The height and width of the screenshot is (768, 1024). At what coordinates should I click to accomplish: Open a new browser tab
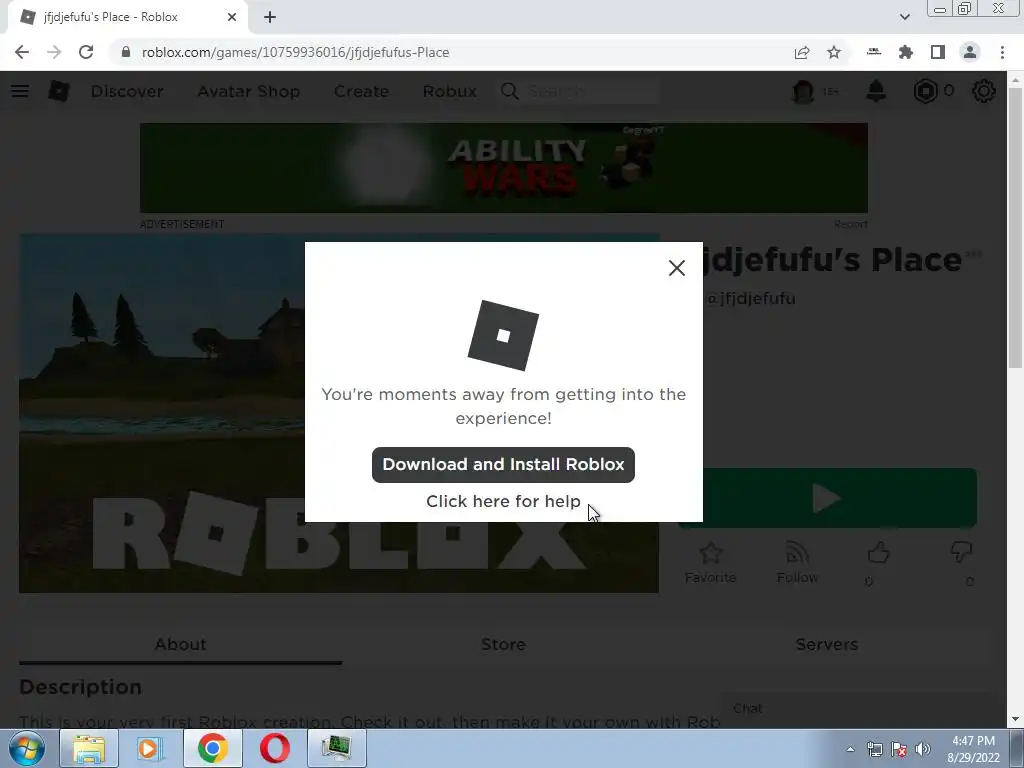pyautogui.click(x=270, y=17)
